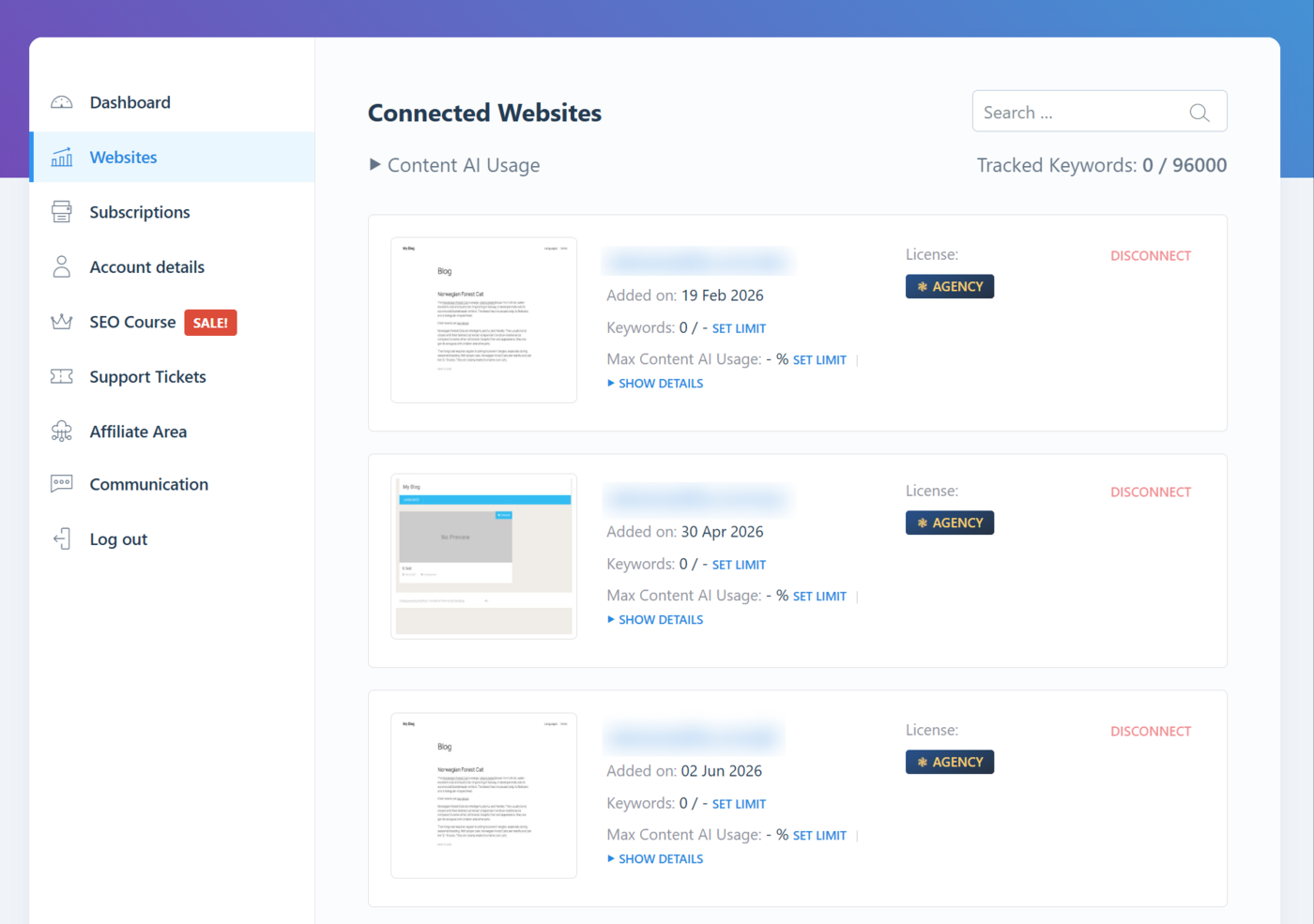Open thumbnail of site added 02 Jun 2026

tap(483, 795)
